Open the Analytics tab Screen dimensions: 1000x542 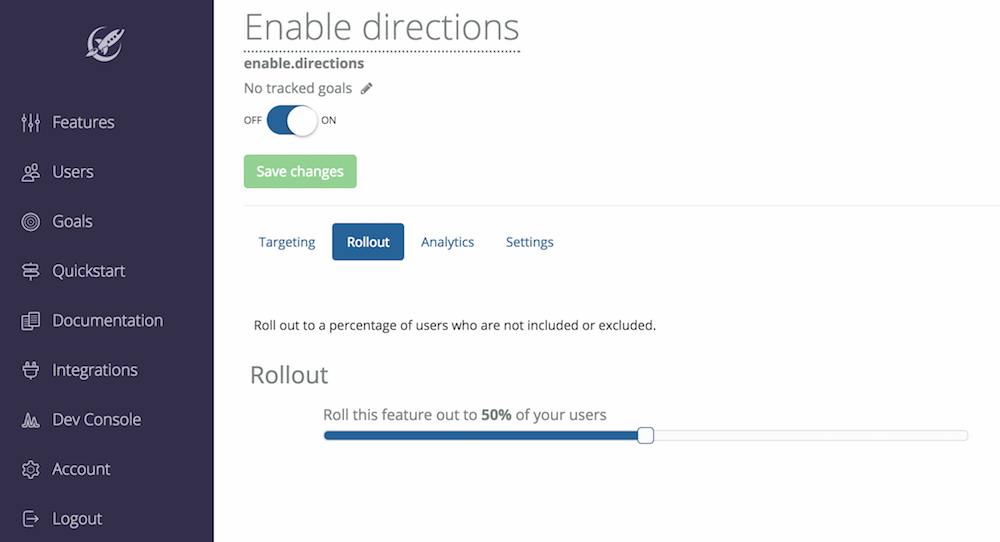tap(447, 242)
